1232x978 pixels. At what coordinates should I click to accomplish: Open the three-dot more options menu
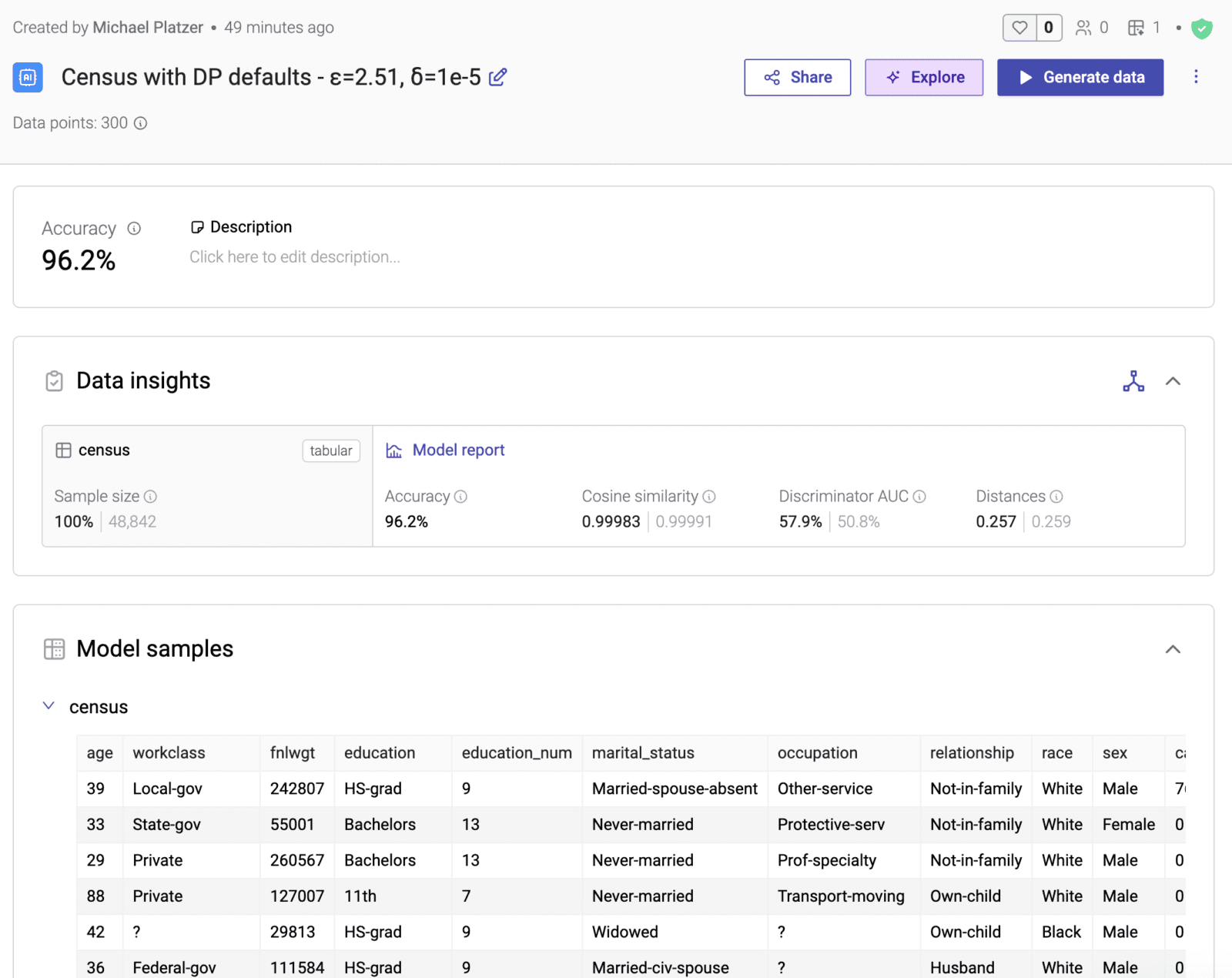(1196, 77)
